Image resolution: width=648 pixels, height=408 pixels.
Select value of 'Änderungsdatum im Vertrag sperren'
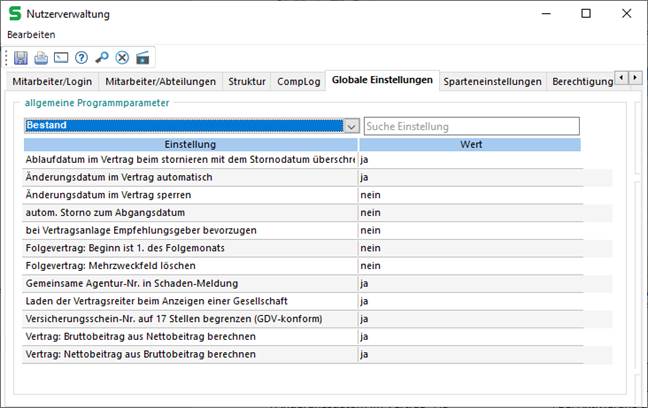(470, 195)
